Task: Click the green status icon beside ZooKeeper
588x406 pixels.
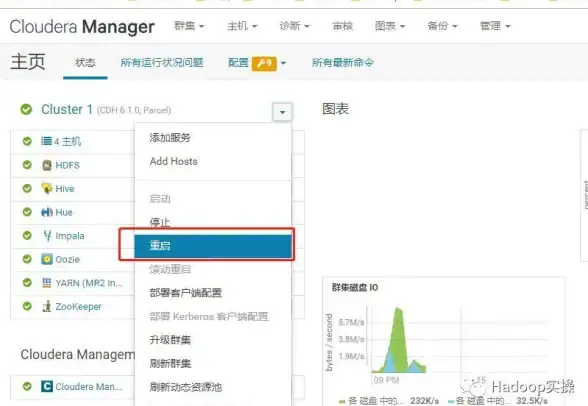Action: click(27, 306)
